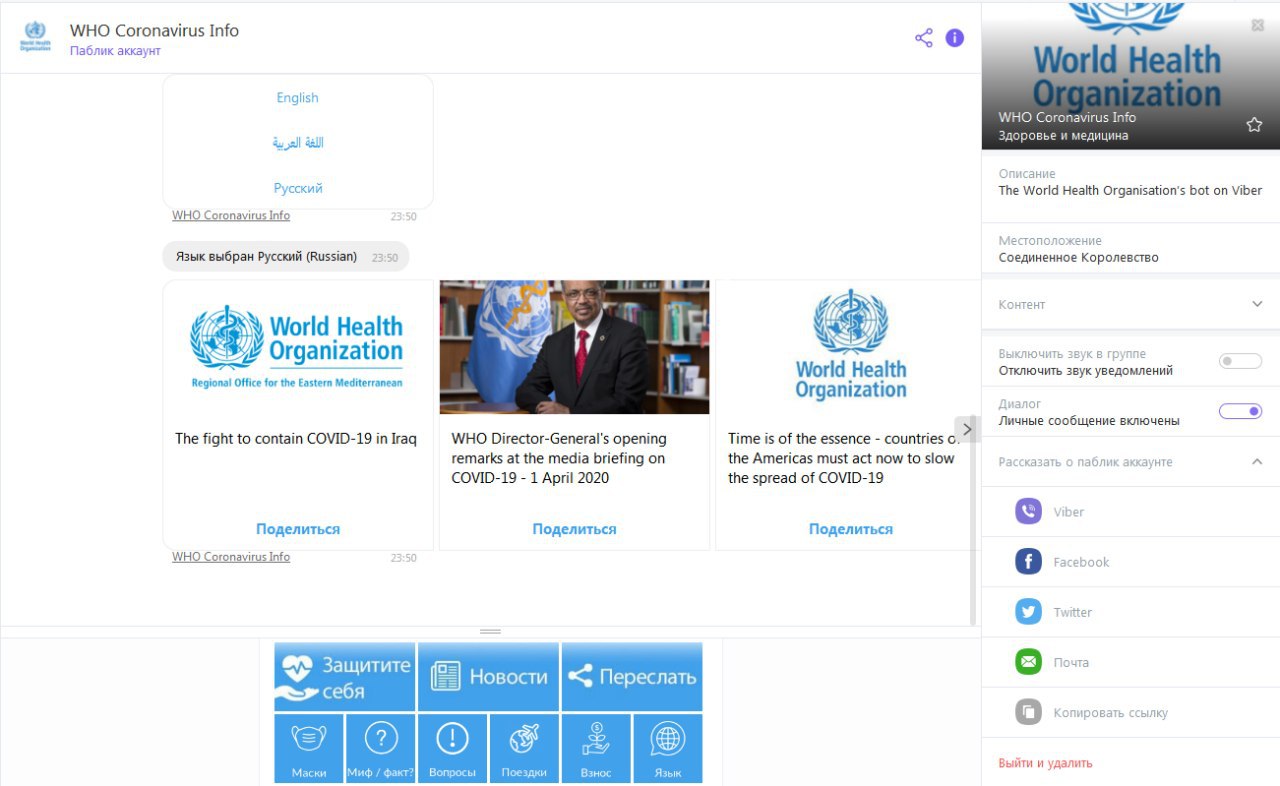The image size is (1280, 786).
Task: Open the Миф / факт? keyboard button
Action: 381,748
